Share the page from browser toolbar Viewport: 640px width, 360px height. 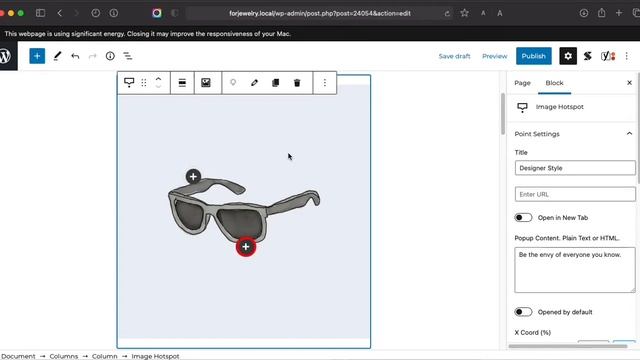click(602, 13)
